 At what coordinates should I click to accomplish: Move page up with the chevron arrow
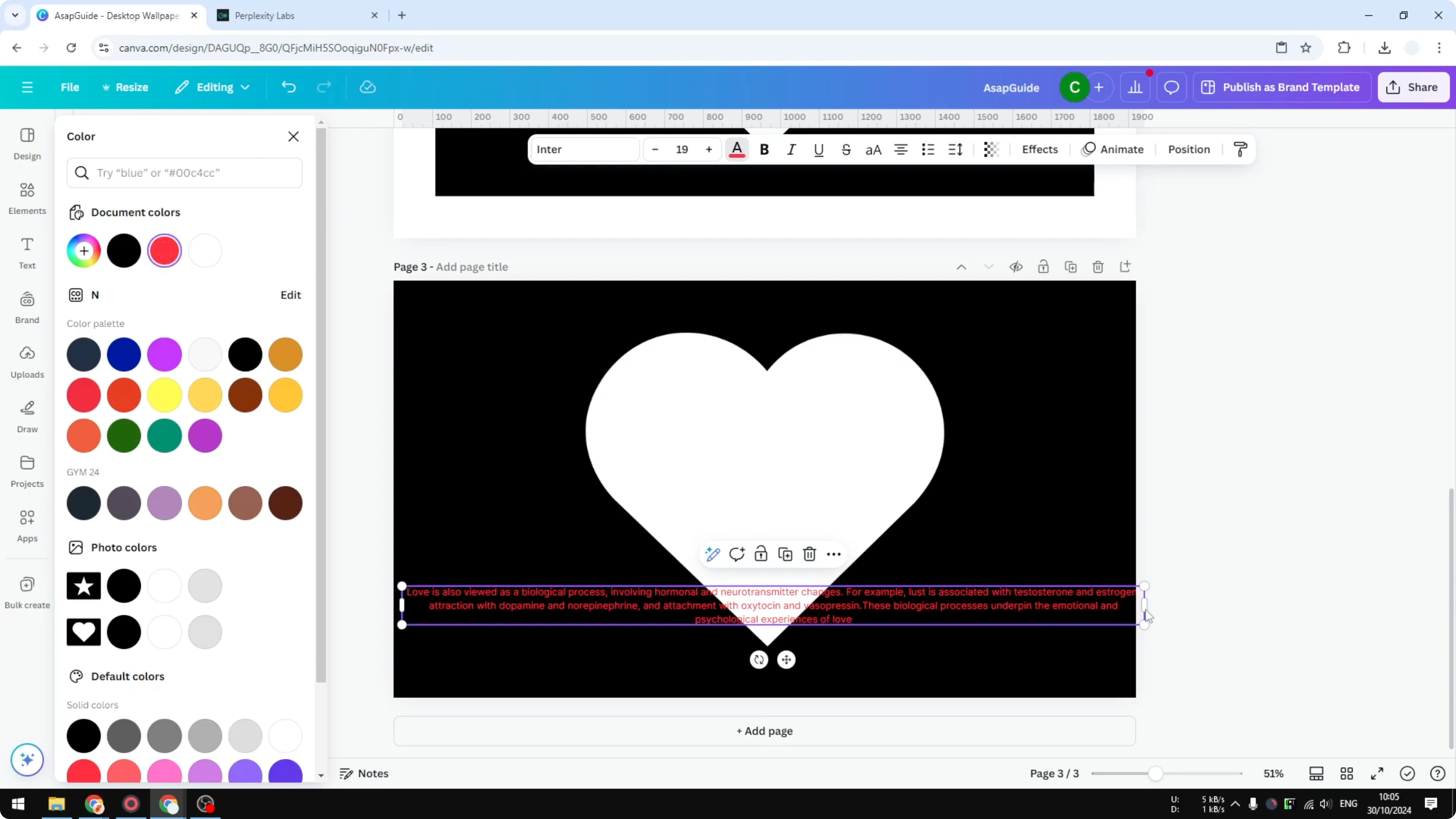click(961, 267)
